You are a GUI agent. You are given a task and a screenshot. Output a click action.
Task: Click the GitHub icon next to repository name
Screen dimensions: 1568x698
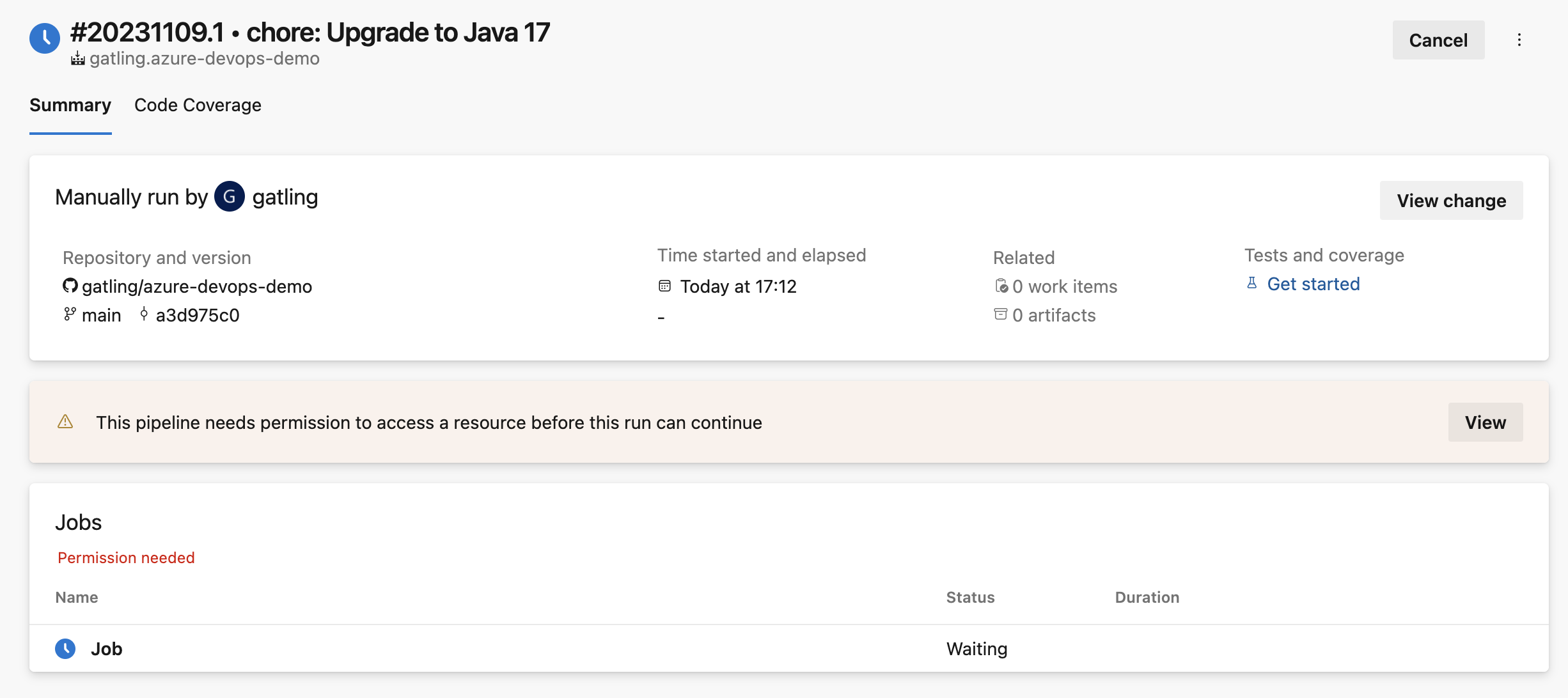(70, 286)
